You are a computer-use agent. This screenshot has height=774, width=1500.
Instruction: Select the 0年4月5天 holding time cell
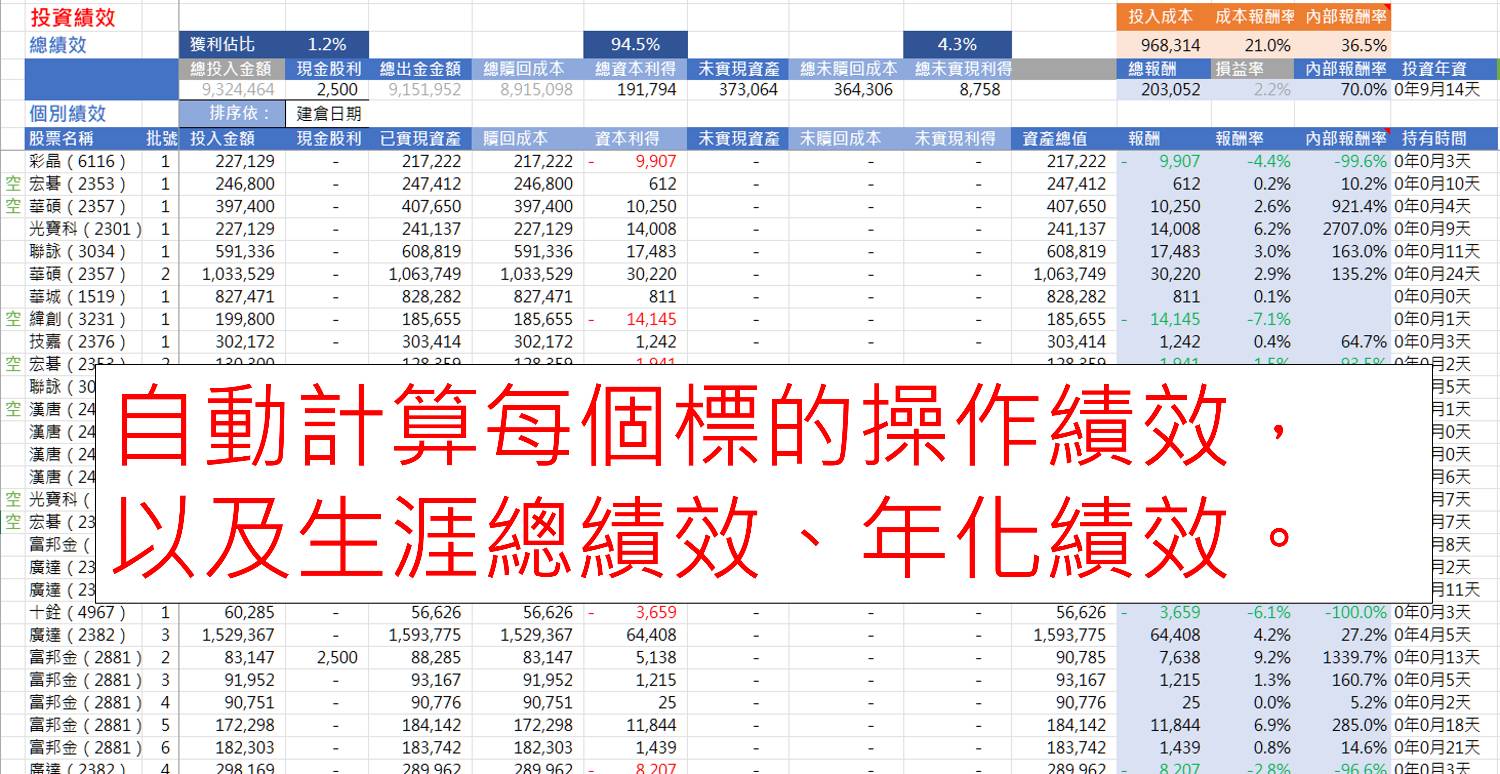coord(1431,635)
